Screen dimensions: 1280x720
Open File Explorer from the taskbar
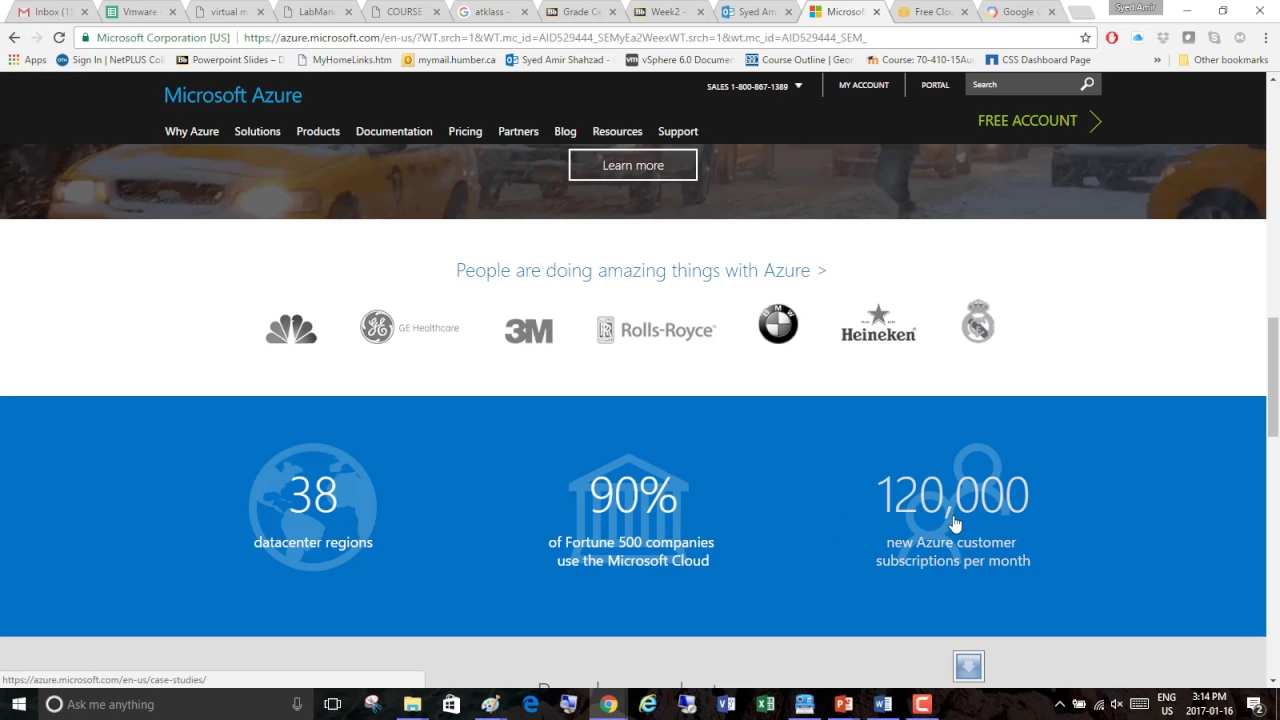pos(412,704)
